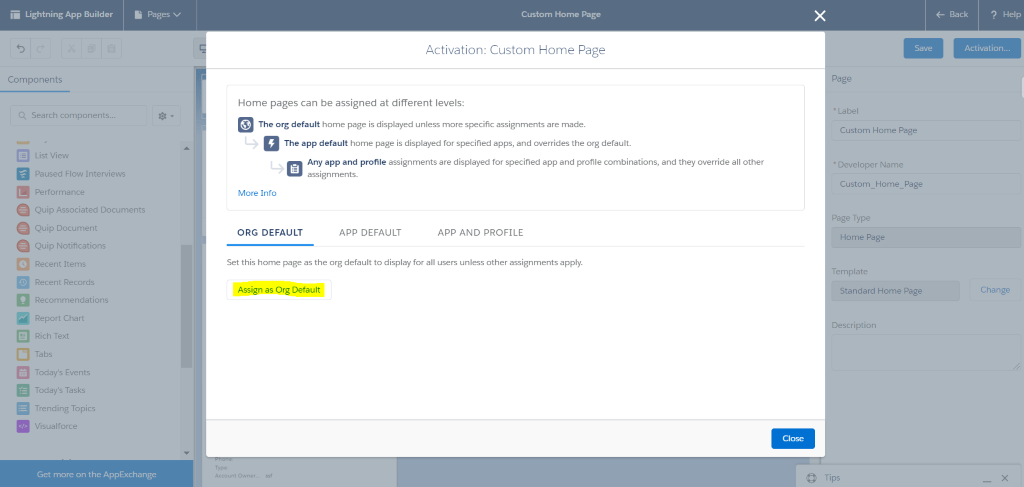The height and width of the screenshot is (487, 1024).
Task: Switch to the App Default tab
Action: (x=370, y=233)
